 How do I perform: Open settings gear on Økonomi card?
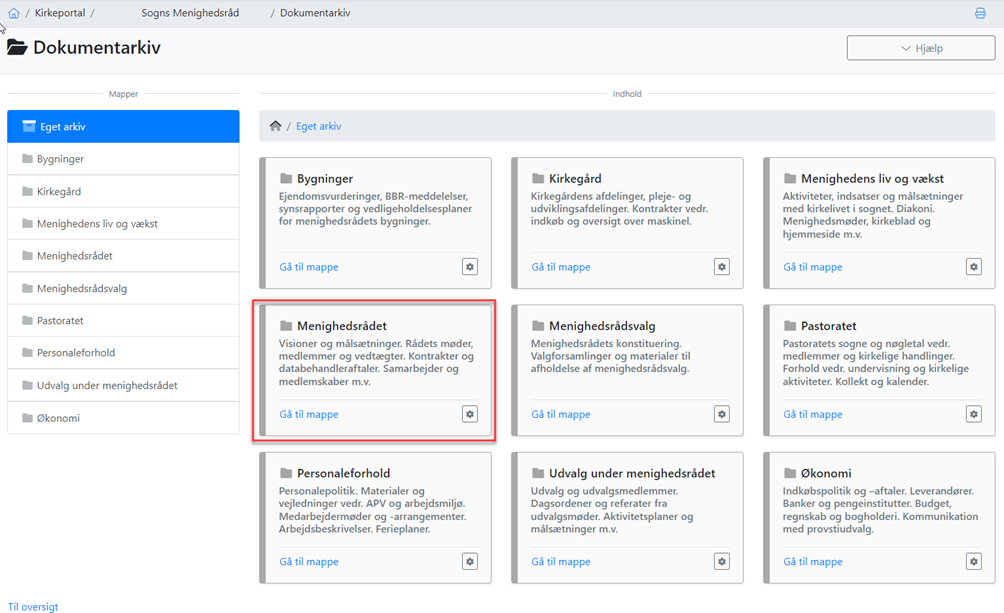pos(974,561)
